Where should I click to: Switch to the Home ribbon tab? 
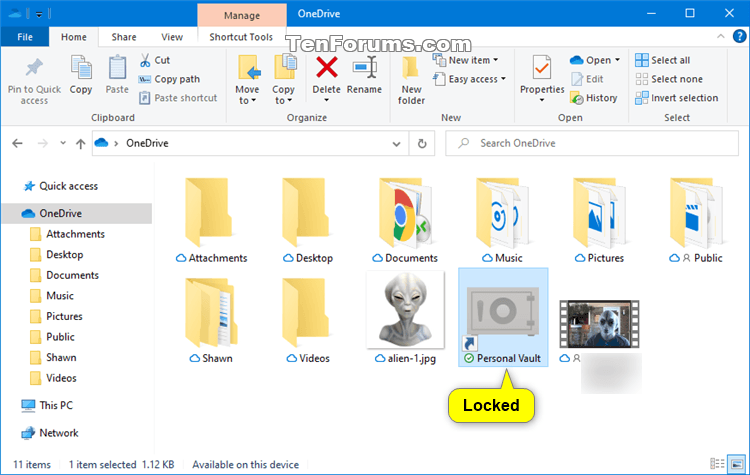click(x=74, y=37)
